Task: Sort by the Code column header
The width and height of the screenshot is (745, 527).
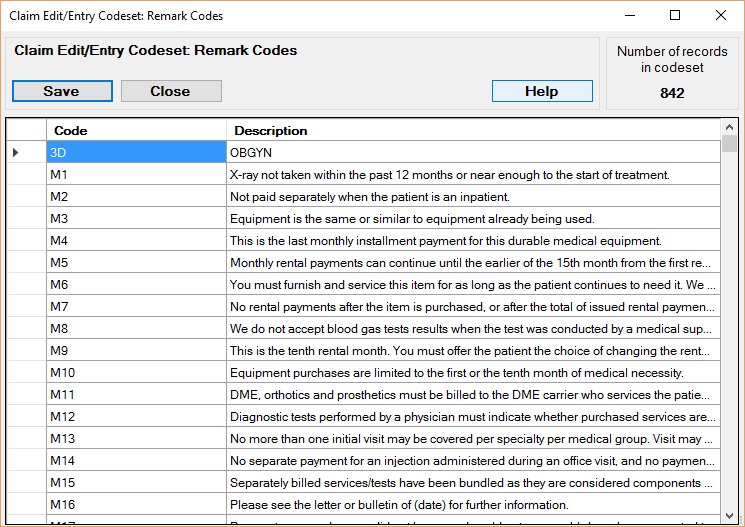Action: tap(136, 131)
